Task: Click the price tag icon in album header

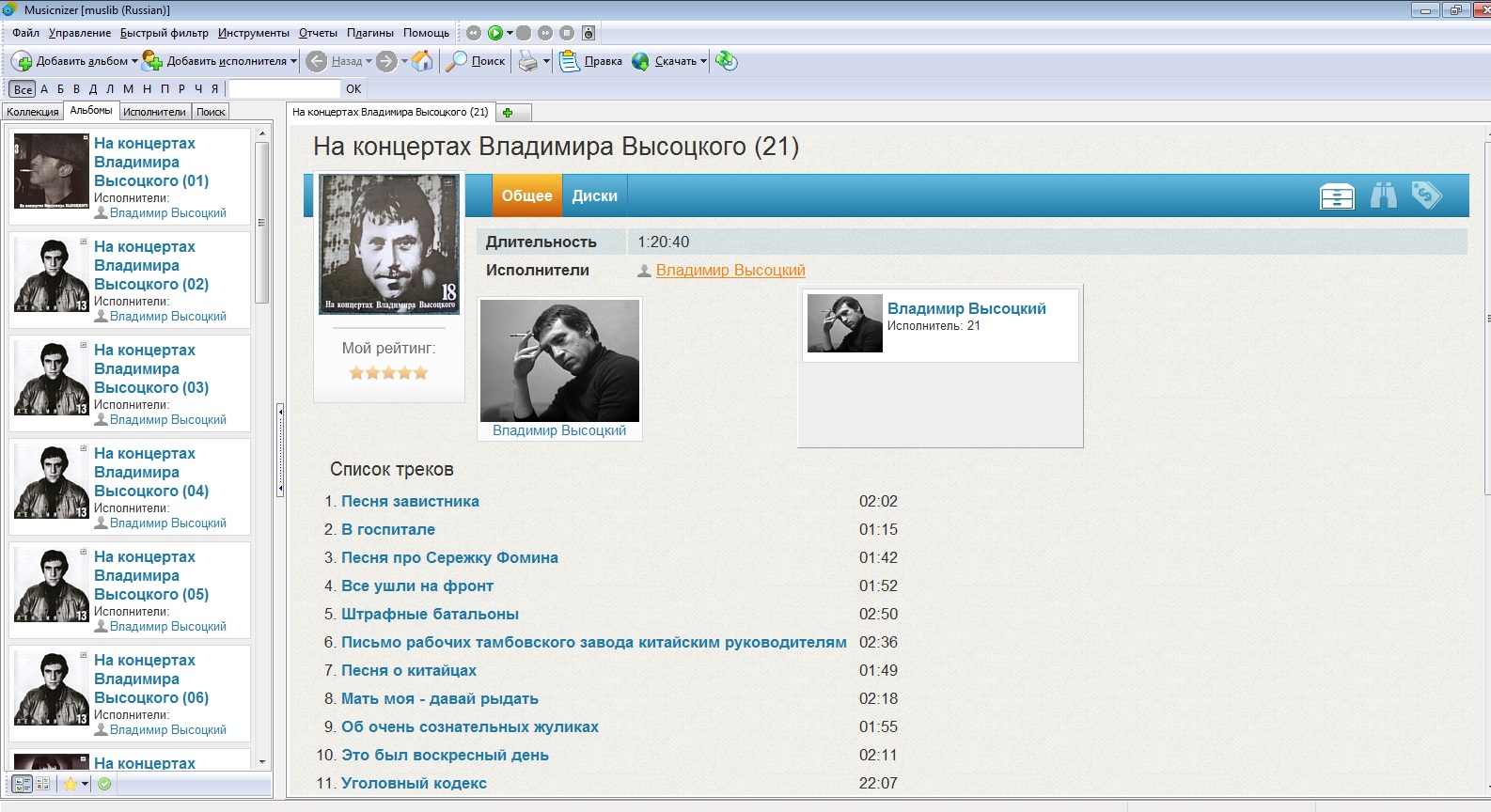Action: coord(1426,195)
